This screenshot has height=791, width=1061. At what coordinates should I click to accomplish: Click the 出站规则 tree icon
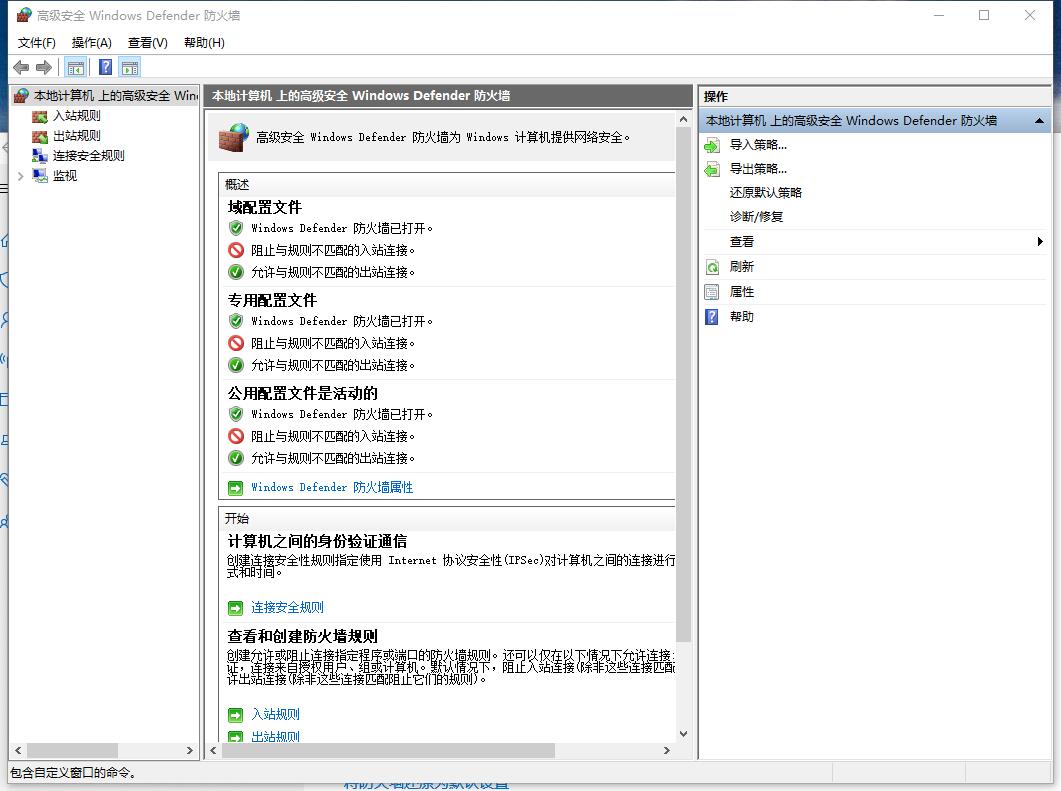[40, 136]
